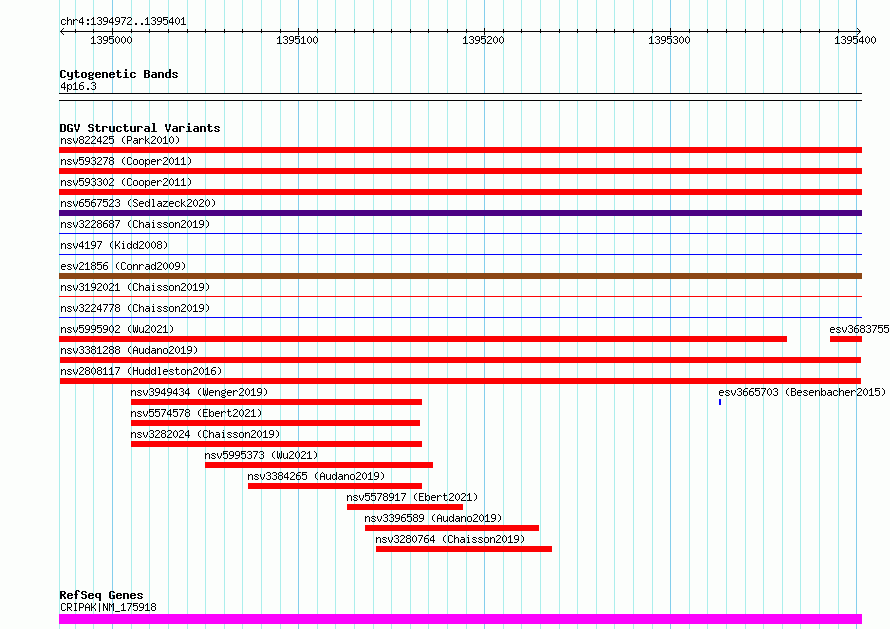Select the 4p16.3 band label
This screenshot has height=629, width=890.
tap(78, 86)
